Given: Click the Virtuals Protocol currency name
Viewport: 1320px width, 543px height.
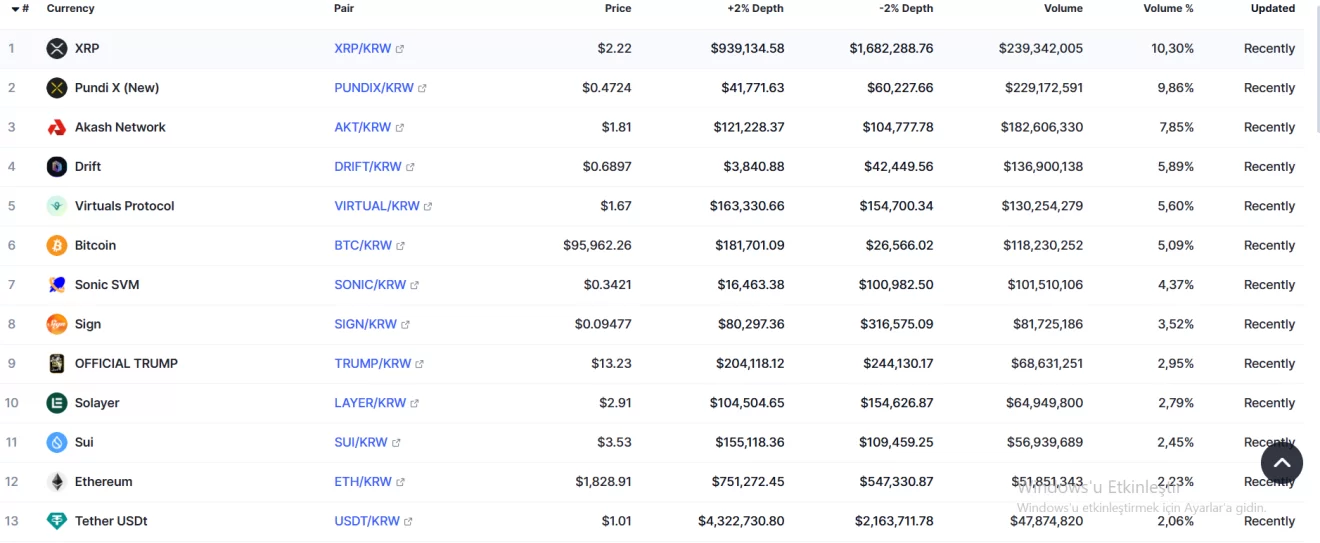Looking at the screenshot, I should tap(124, 206).
